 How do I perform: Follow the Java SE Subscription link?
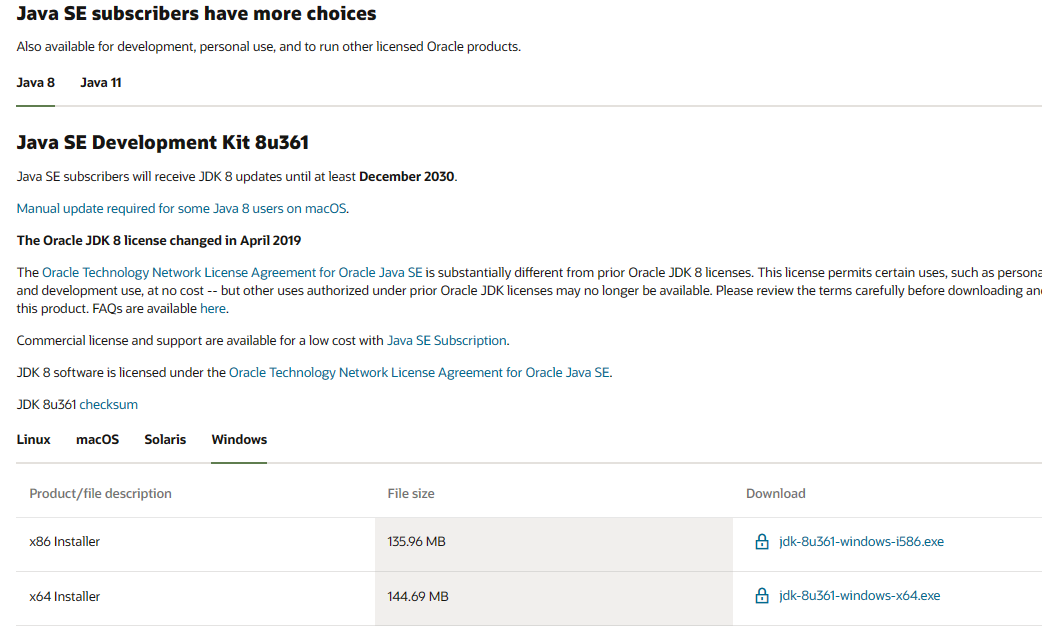click(447, 341)
